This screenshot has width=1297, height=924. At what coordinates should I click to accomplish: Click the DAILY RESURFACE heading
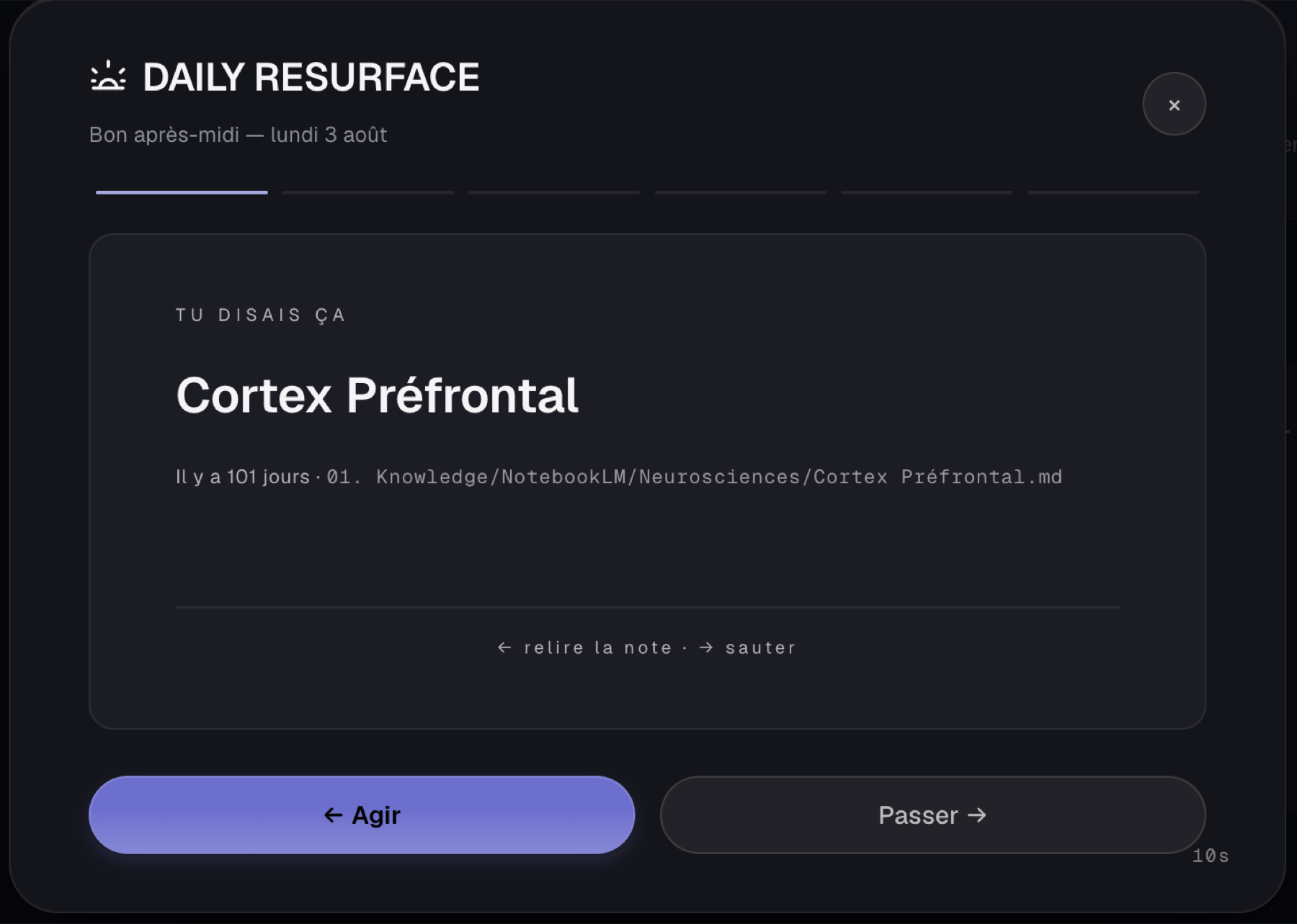311,77
